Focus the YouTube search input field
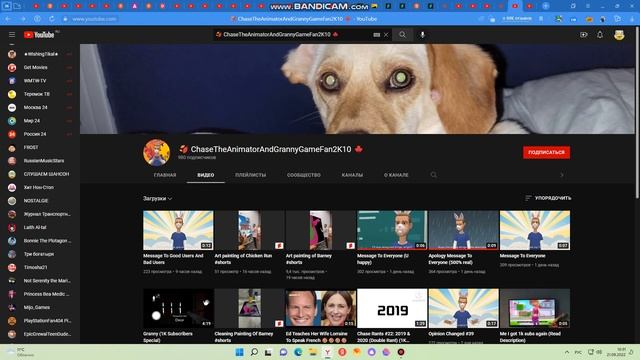640x360 pixels. pyautogui.click(x=294, y=35)
